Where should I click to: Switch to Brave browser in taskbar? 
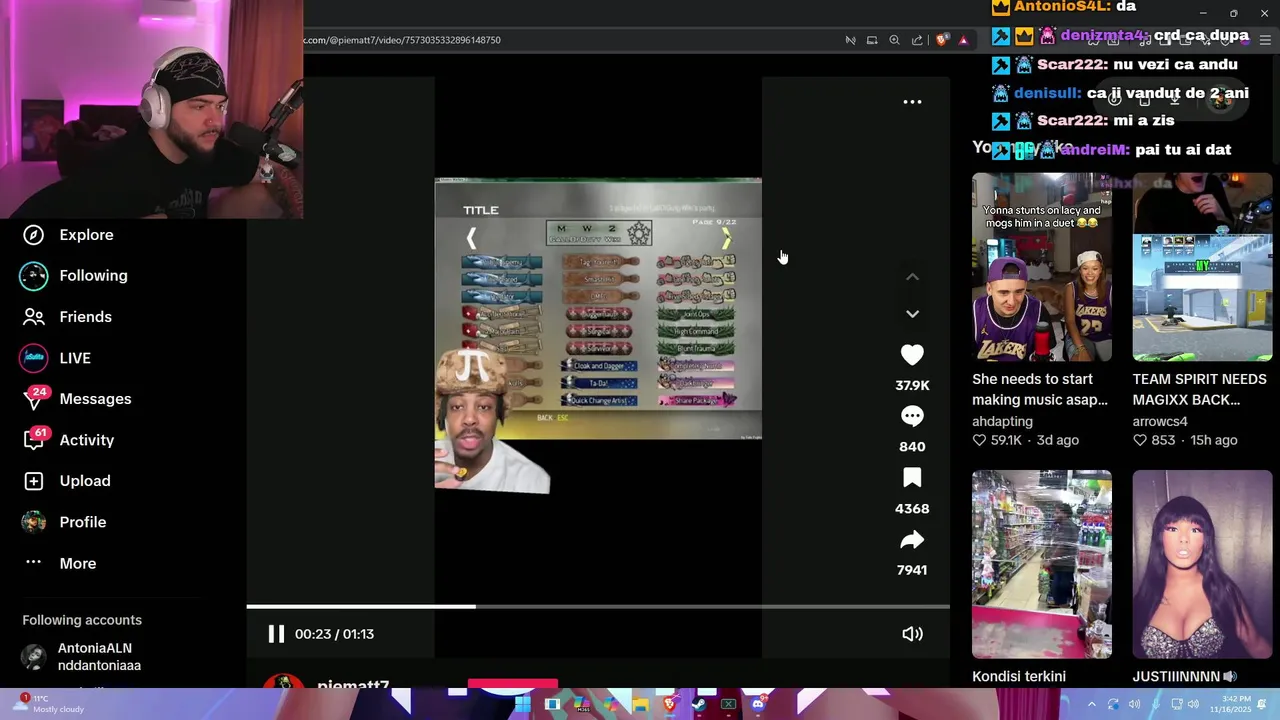pos(670,705)
